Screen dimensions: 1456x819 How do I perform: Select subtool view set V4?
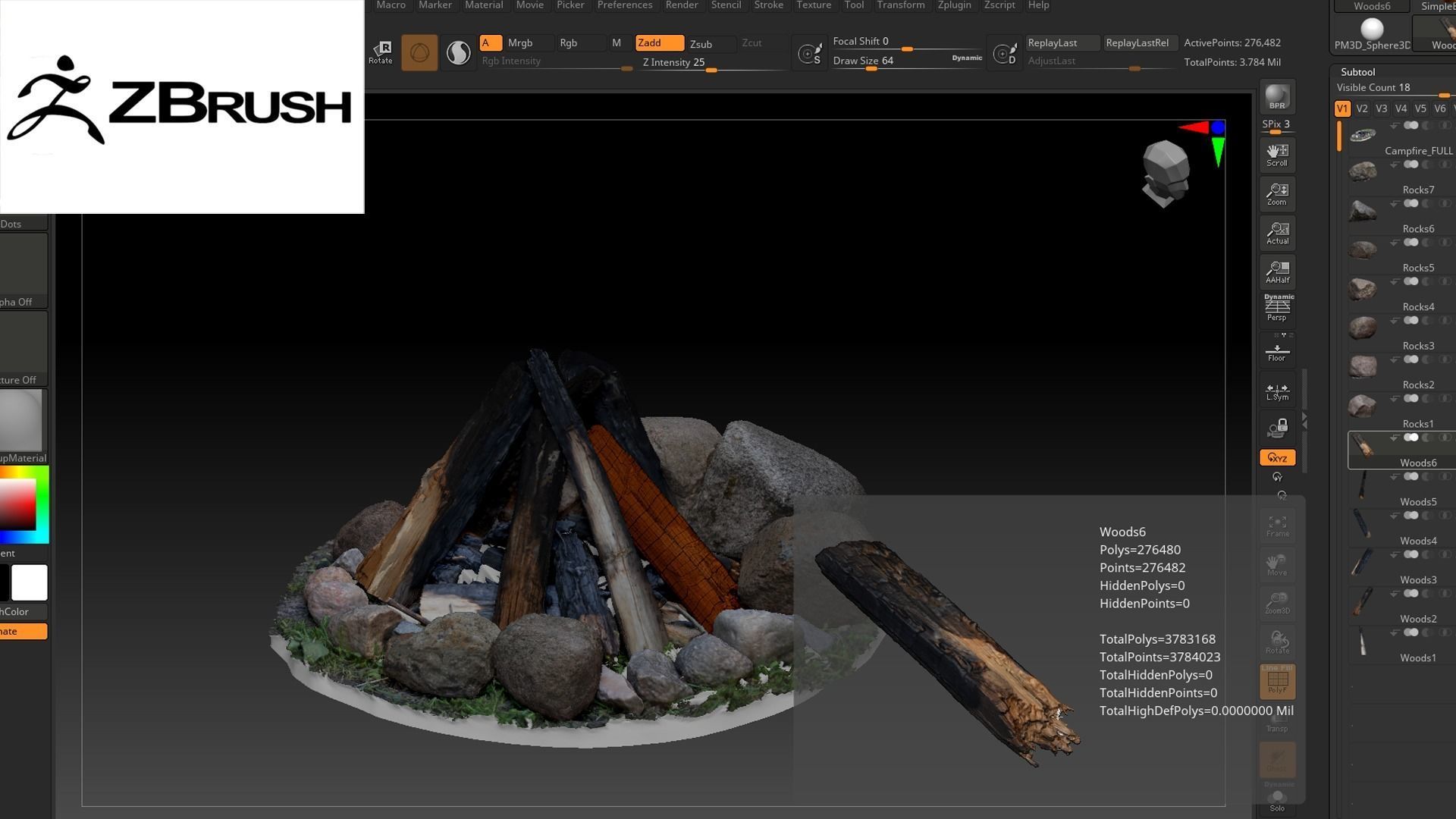[x=1401, y=108]
